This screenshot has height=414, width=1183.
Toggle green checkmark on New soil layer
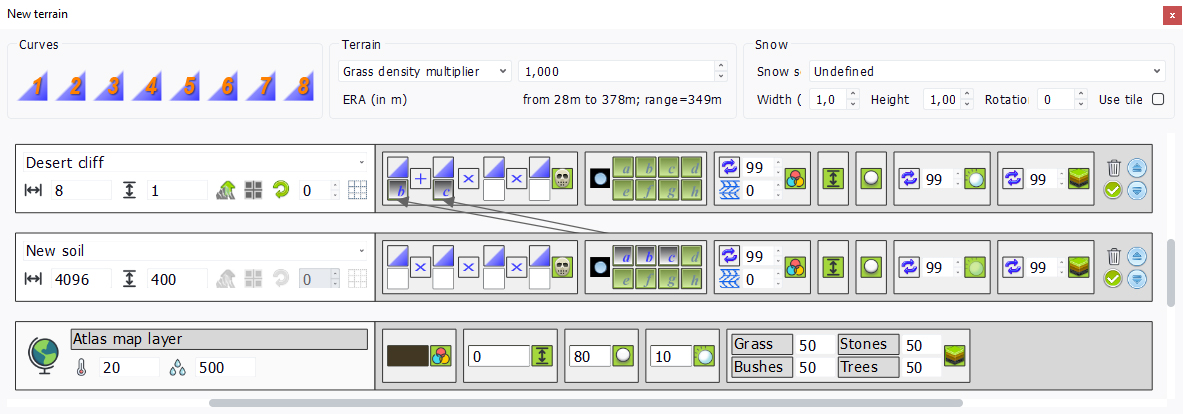[1113, 278]
